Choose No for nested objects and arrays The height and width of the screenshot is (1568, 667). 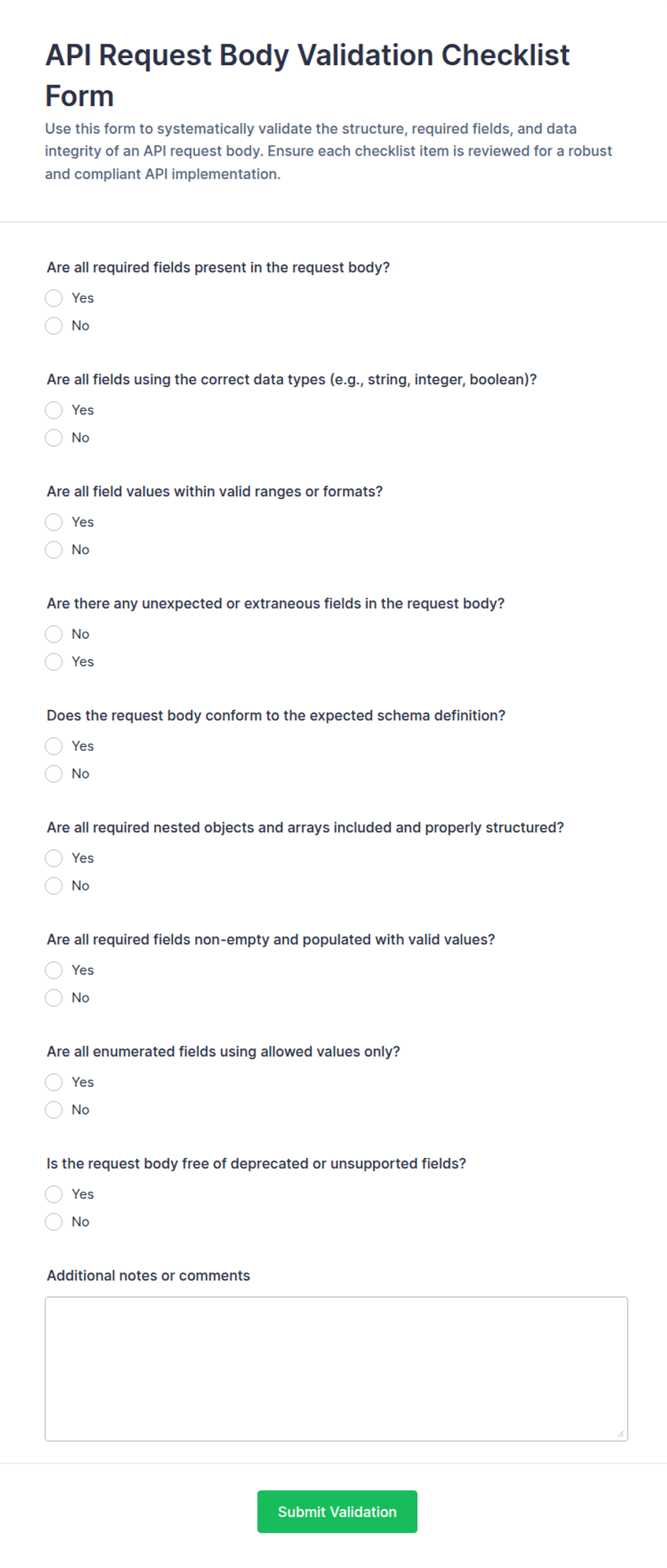pyautogui.click(x=54, y=886)
